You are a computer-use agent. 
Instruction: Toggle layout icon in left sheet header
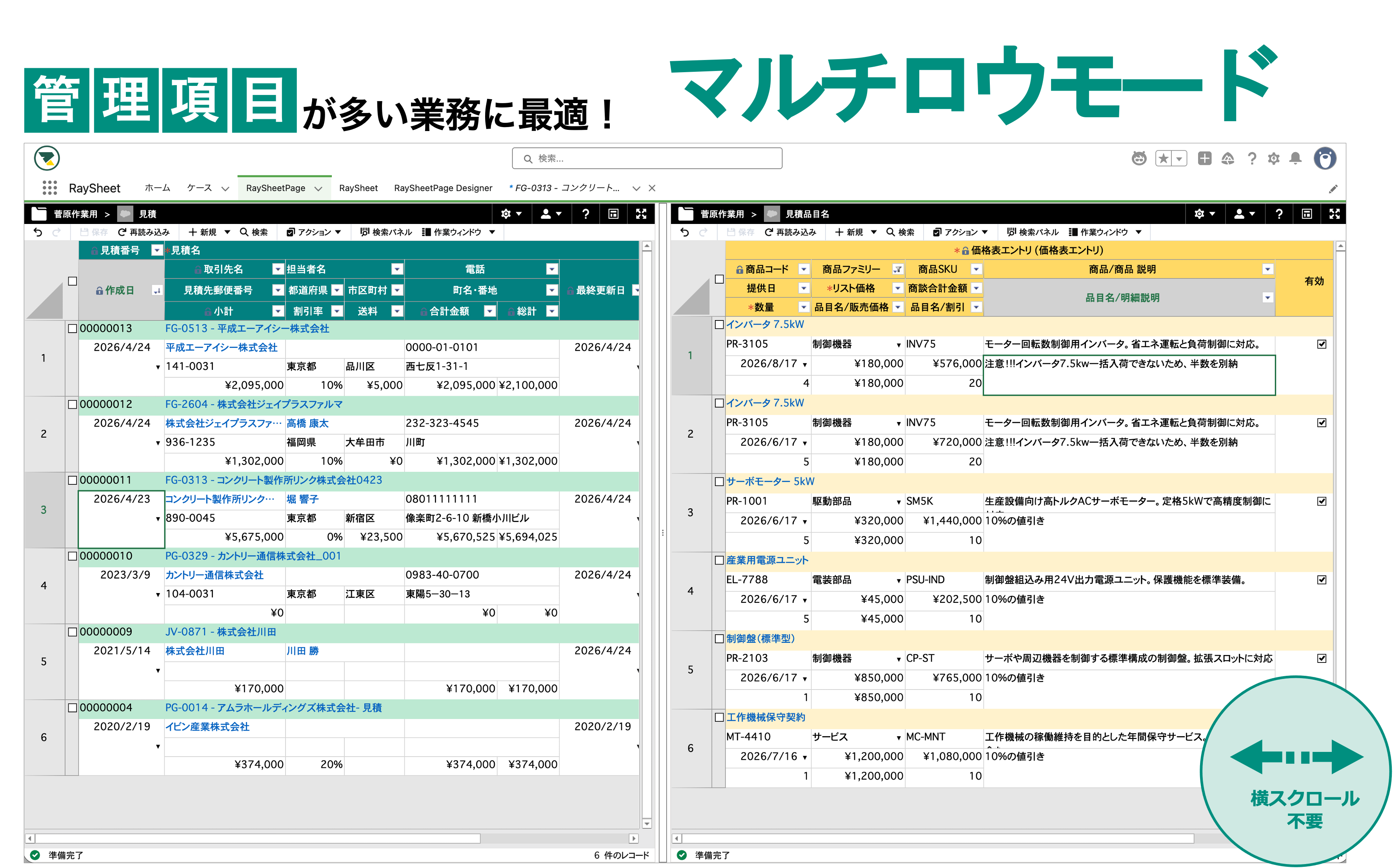[x=613, y=213]
